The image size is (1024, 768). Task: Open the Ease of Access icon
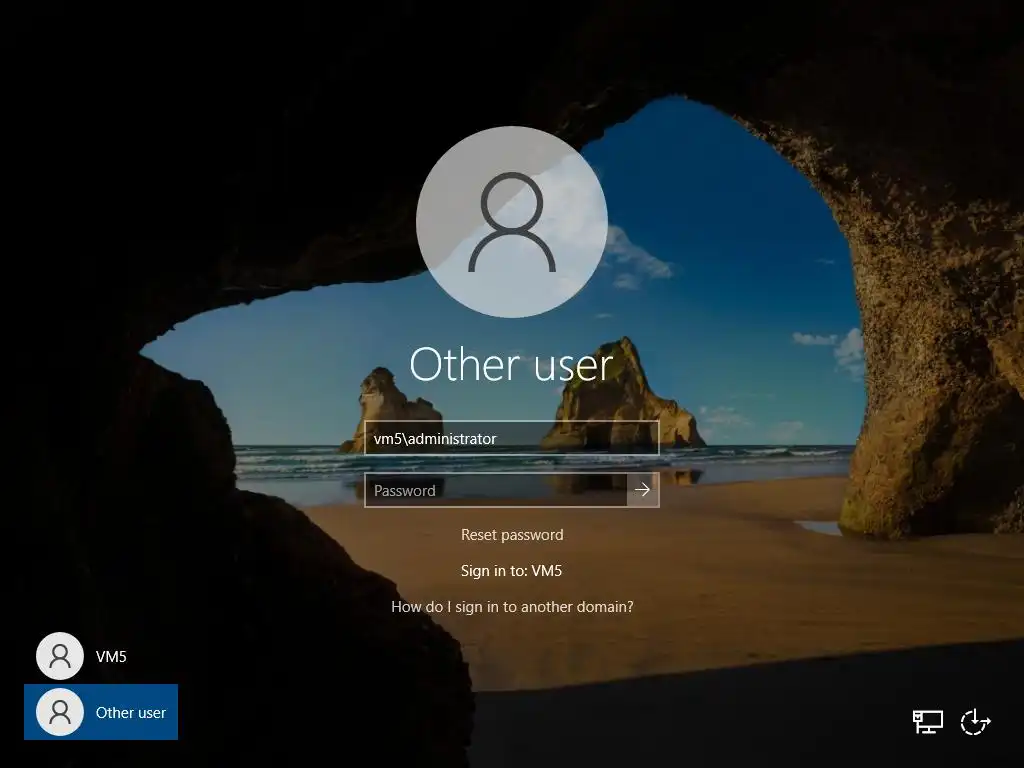(x=975, y=722)
